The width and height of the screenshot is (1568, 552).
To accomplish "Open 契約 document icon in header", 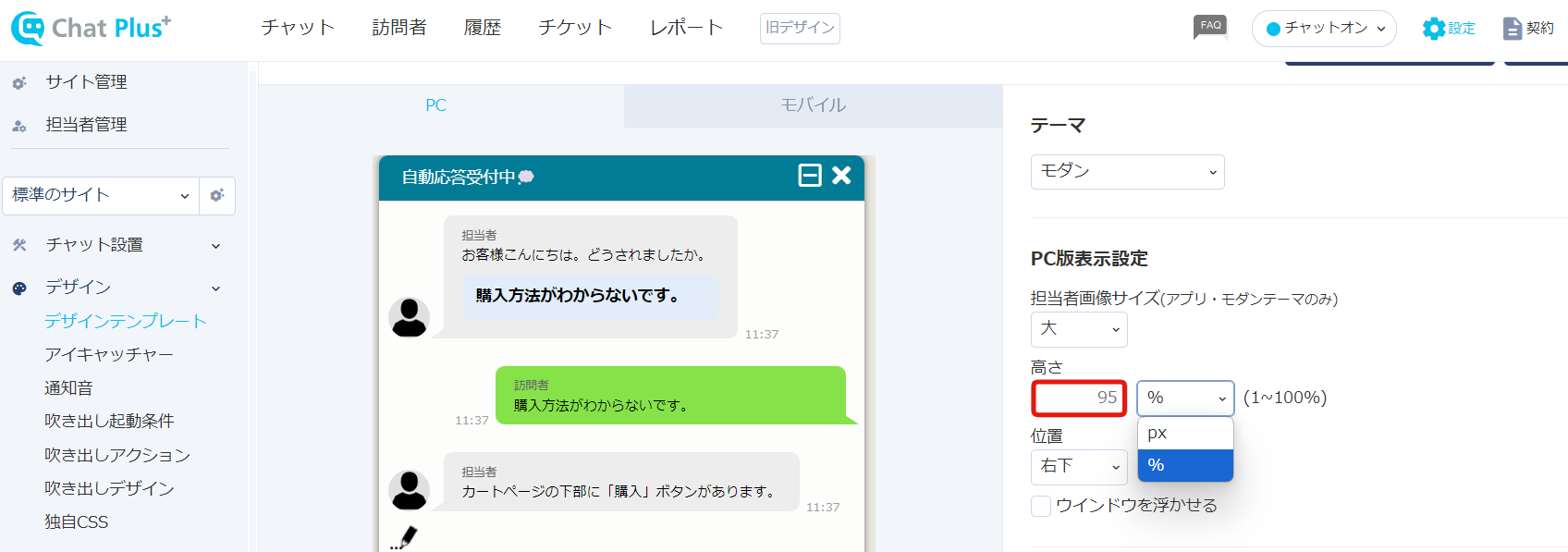I will pyautogui.click(x=1512, y=29).
